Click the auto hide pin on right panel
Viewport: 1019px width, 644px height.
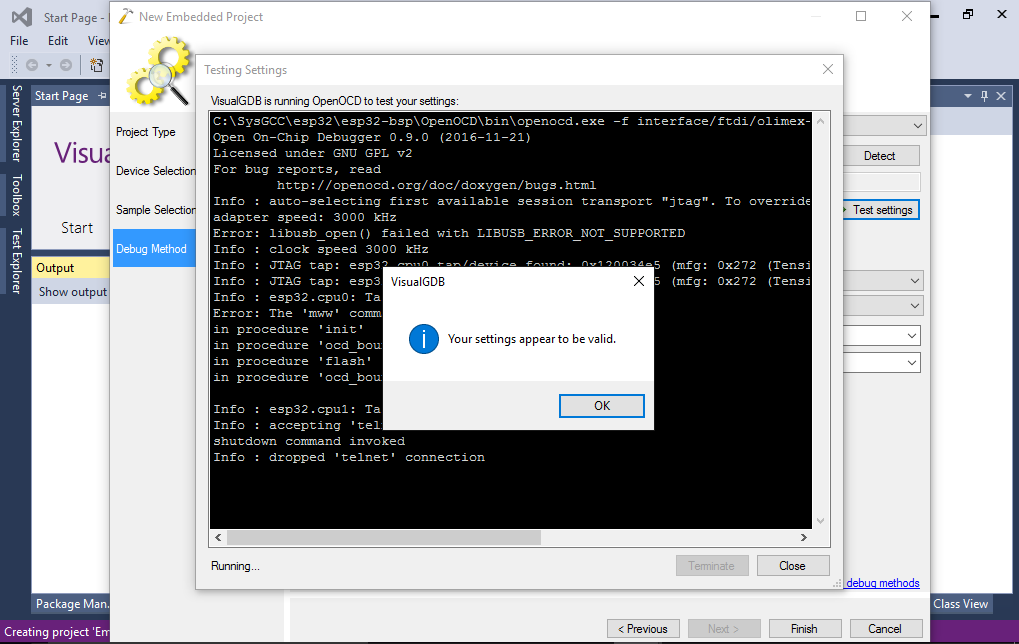[x=985, y=96]
